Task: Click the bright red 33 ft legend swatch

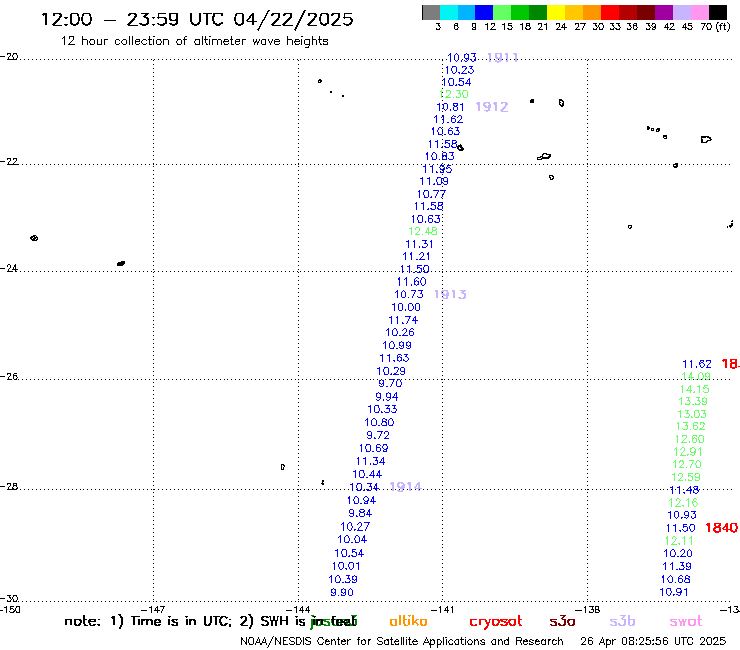Action: click(x=610, y=12)
